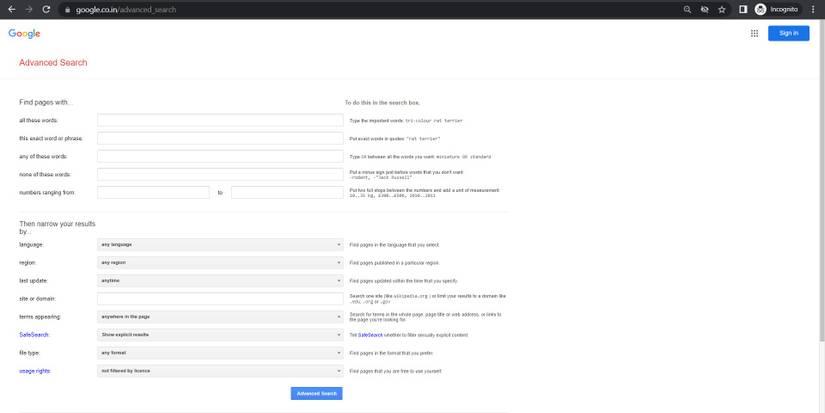The width and height of the screenshot is (825, 413).
Task: Open the zoom magnifier icon in address bar
Action: [x=687, y=9]
